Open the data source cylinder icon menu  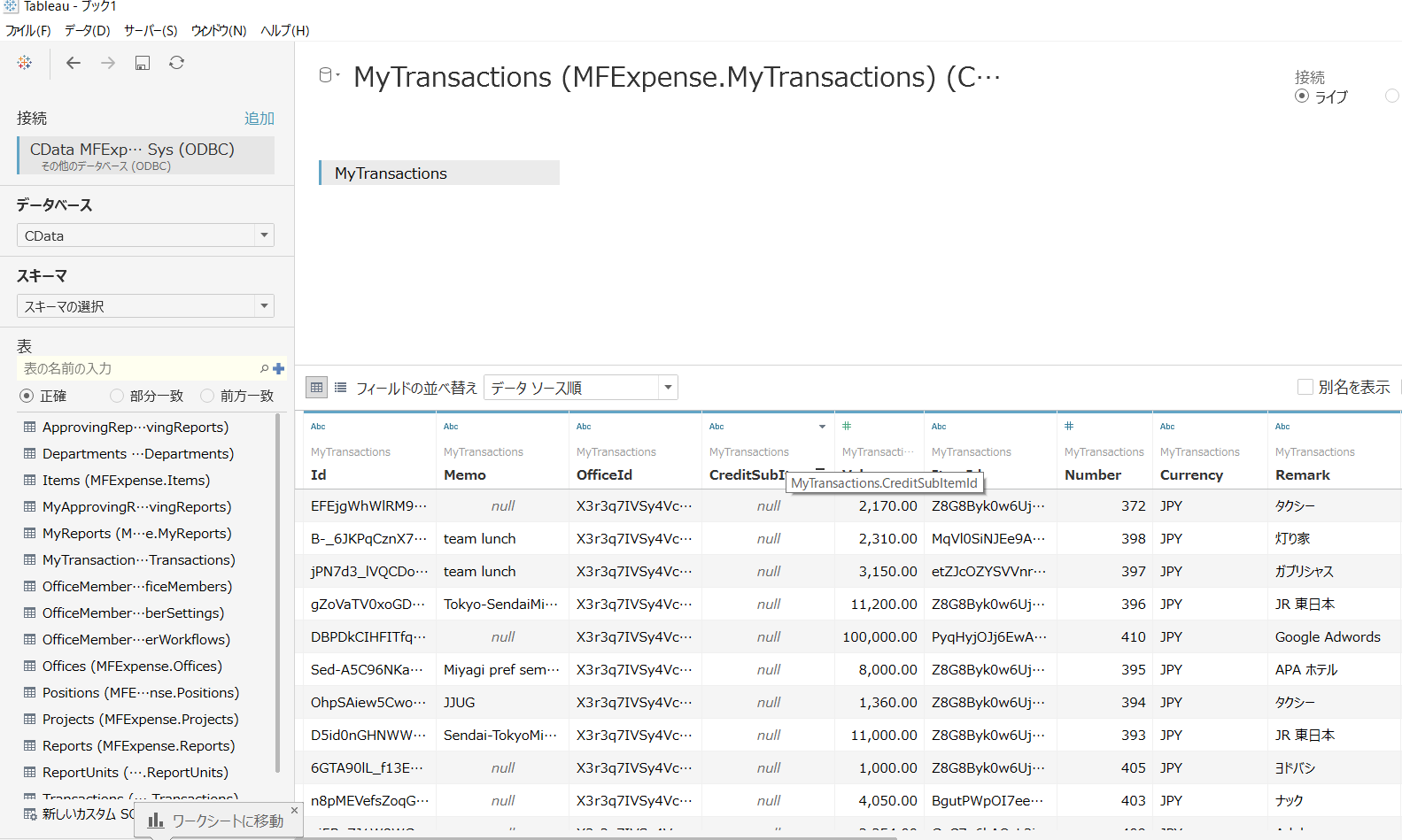click(x=329, y=76)
